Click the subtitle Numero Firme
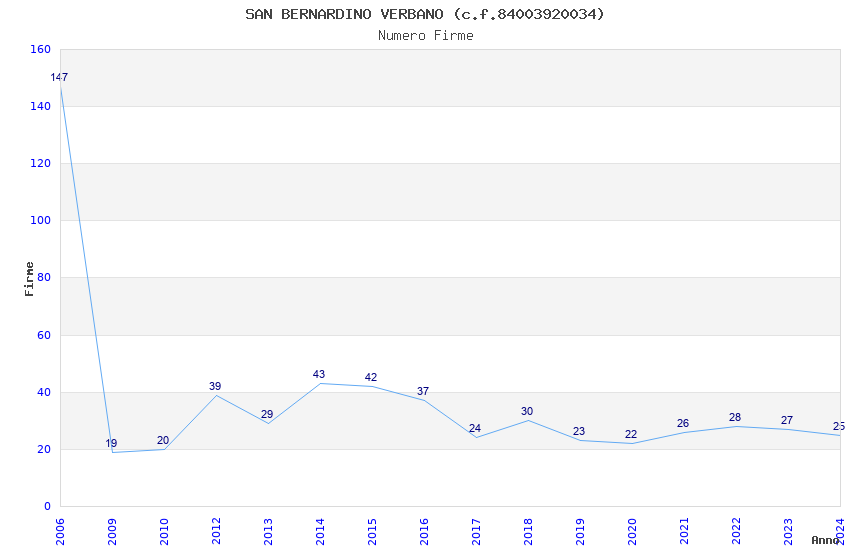850x550 pixels. [x=426, y=36]
